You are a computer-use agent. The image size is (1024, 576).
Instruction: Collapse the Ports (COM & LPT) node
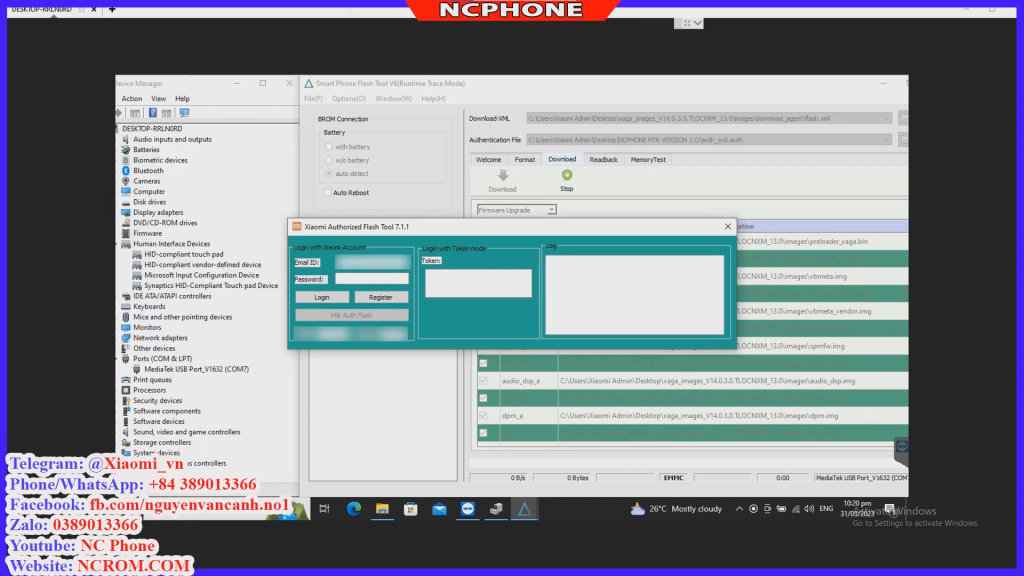tap(119, 359)
